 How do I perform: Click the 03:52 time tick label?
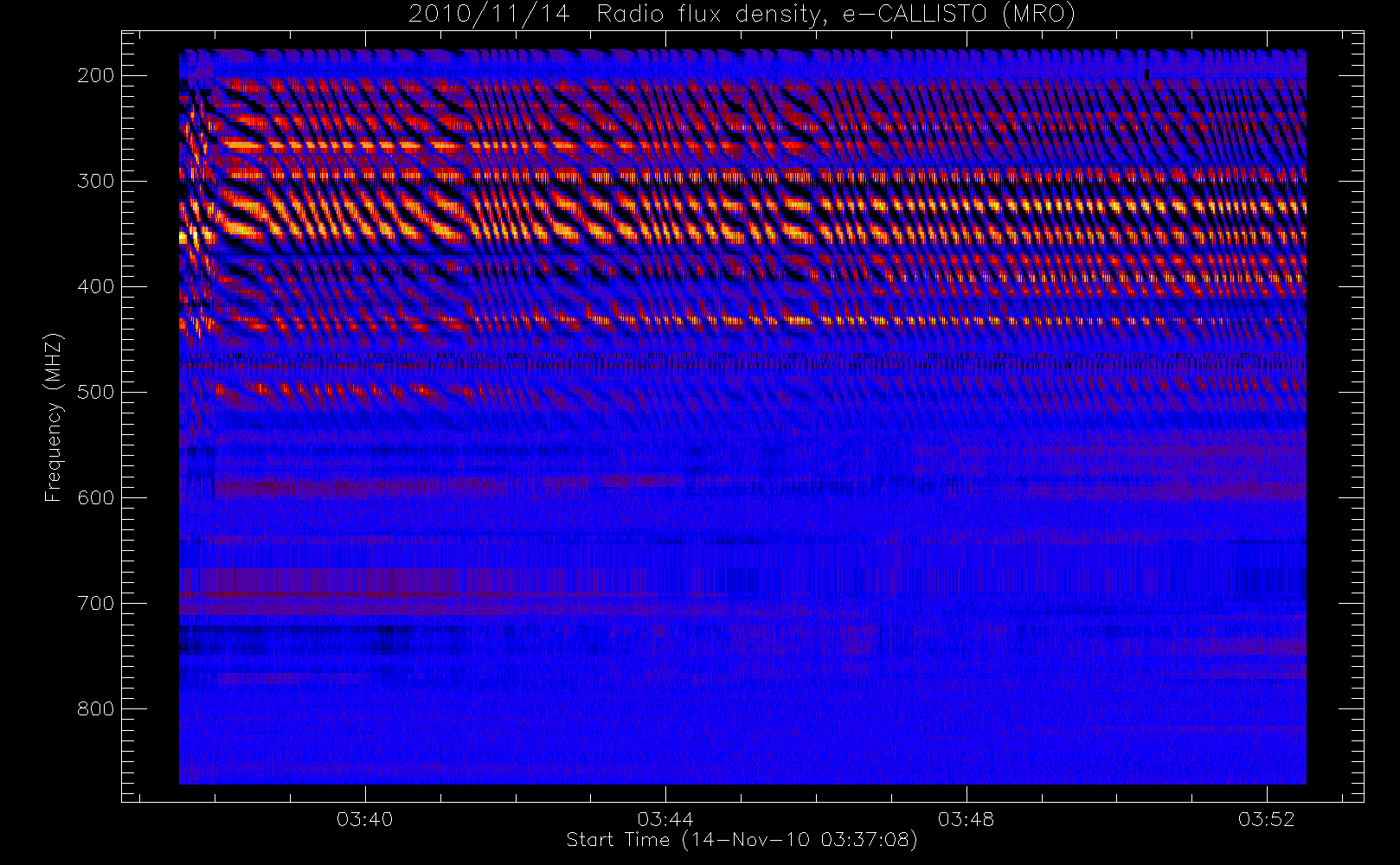pyautogui.click(x=1266, y=819)
